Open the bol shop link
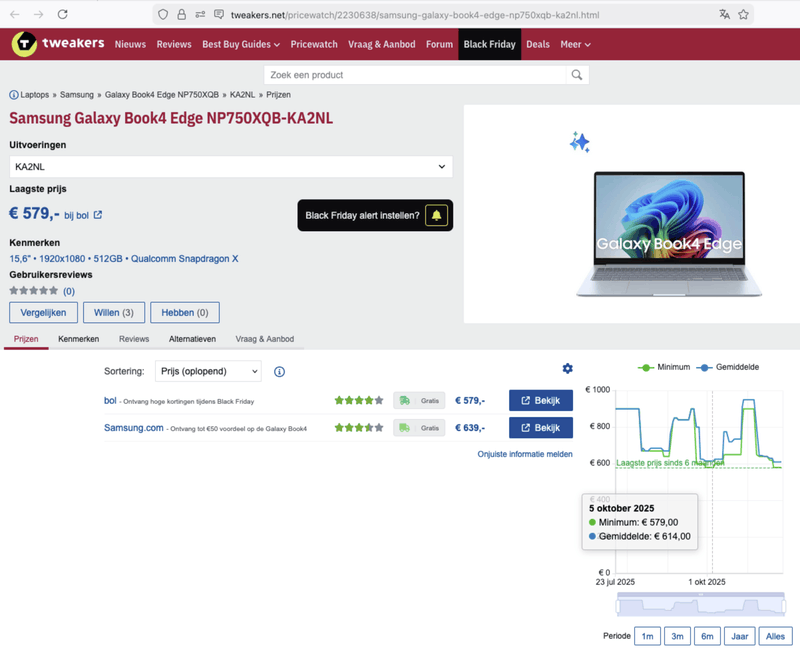 pyautogui.click(x=110, y=400)
